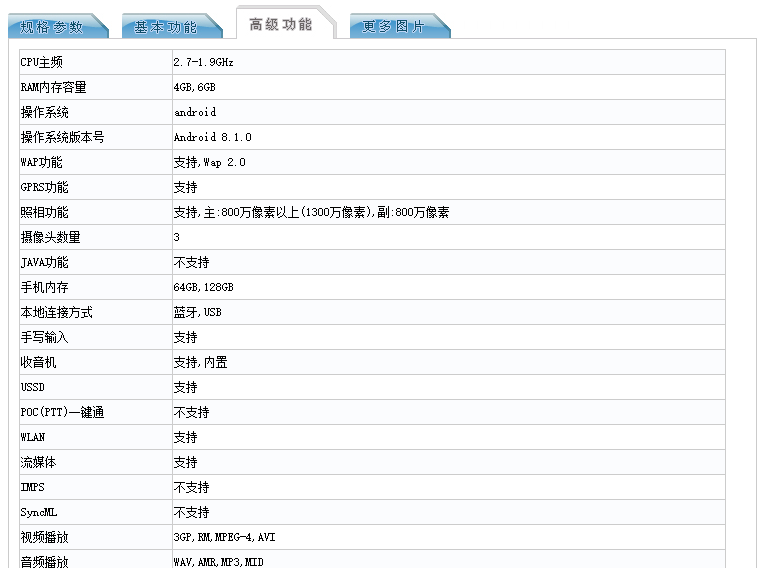Image resolution: width=764 pixels, height=568 pixels.
Task: Open the 基本功能 tab
Action: point(172,27)
